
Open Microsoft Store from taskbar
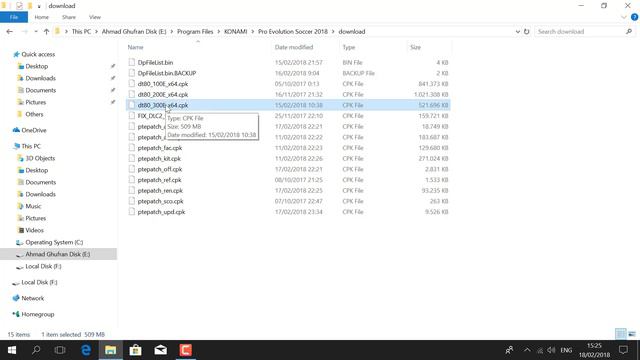click(x=136, y=350)
